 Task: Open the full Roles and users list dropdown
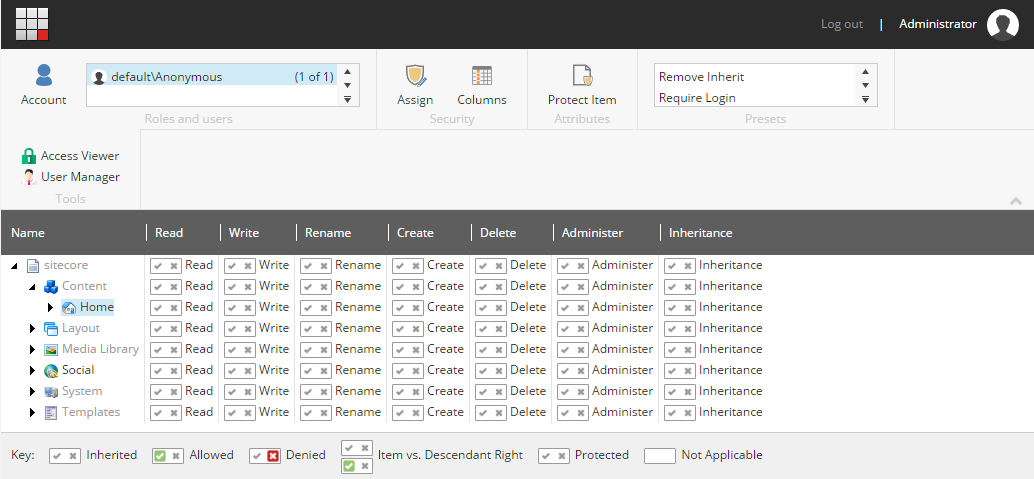click(x=348, y=99)
